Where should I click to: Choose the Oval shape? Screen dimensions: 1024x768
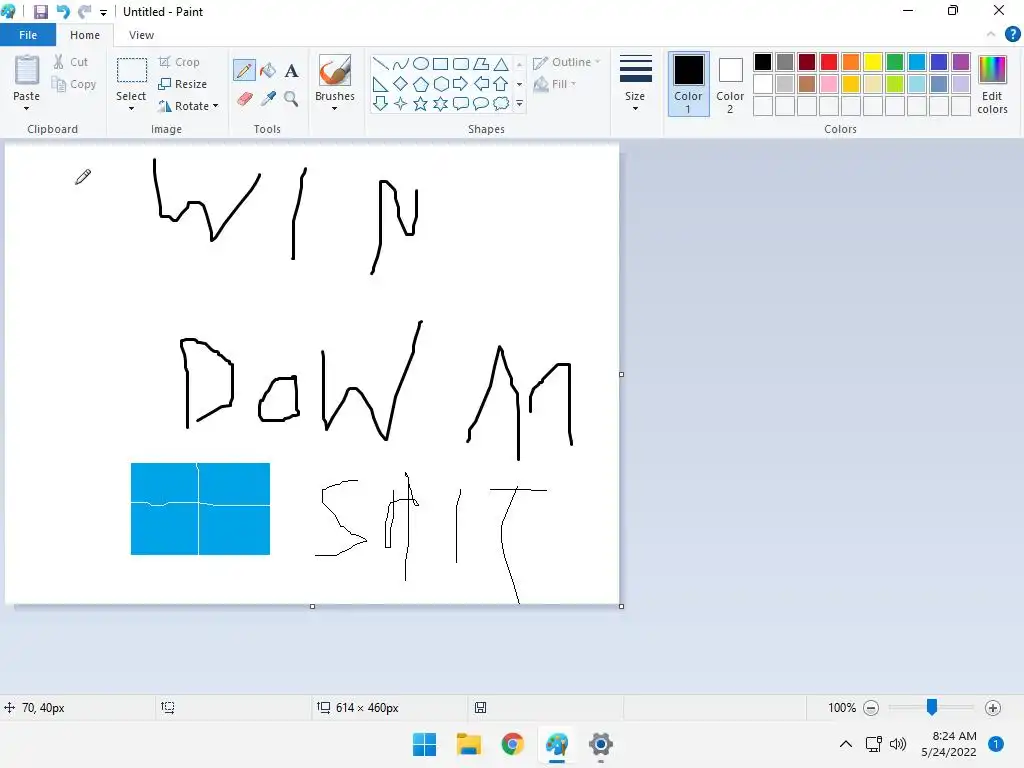(421, 64)
